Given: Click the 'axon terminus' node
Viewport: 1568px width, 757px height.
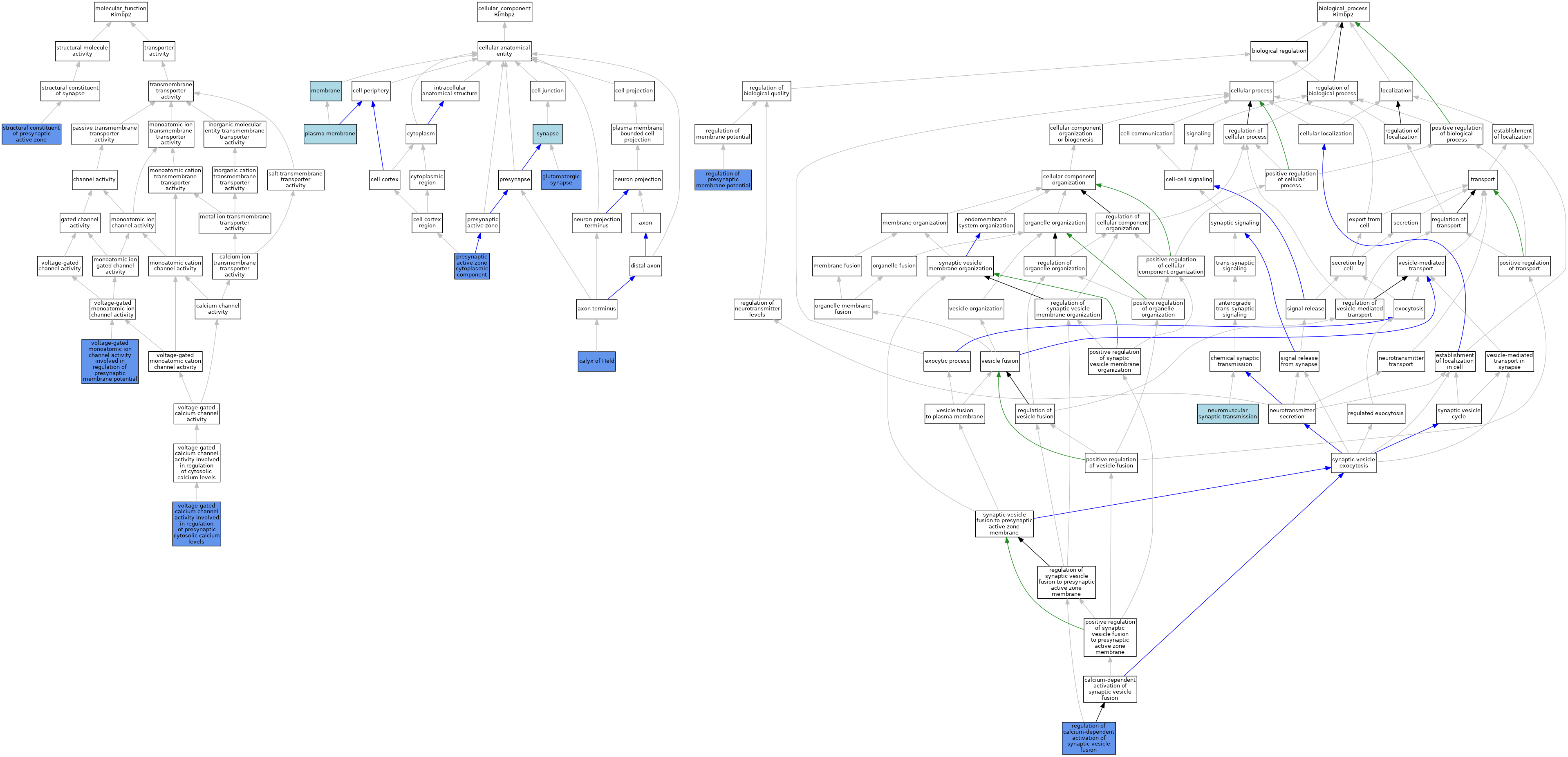Looking at the screenshot, I should (596, 309).
